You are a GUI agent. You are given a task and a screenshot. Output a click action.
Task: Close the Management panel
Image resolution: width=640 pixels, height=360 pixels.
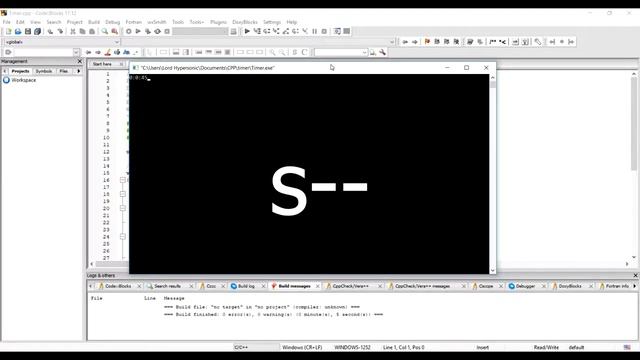(x=80, y=61)
